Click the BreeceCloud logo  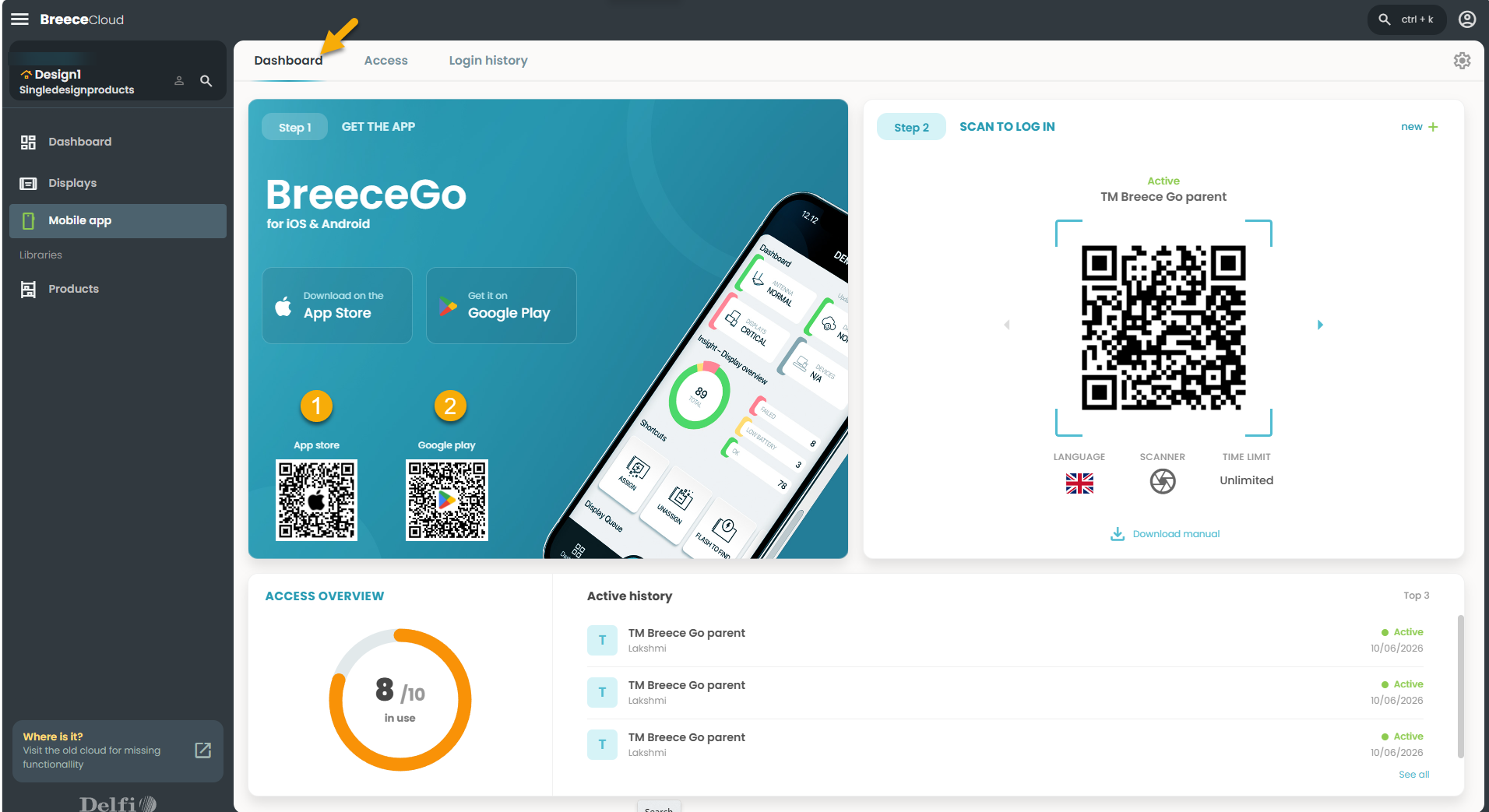(x=82, y=19)
